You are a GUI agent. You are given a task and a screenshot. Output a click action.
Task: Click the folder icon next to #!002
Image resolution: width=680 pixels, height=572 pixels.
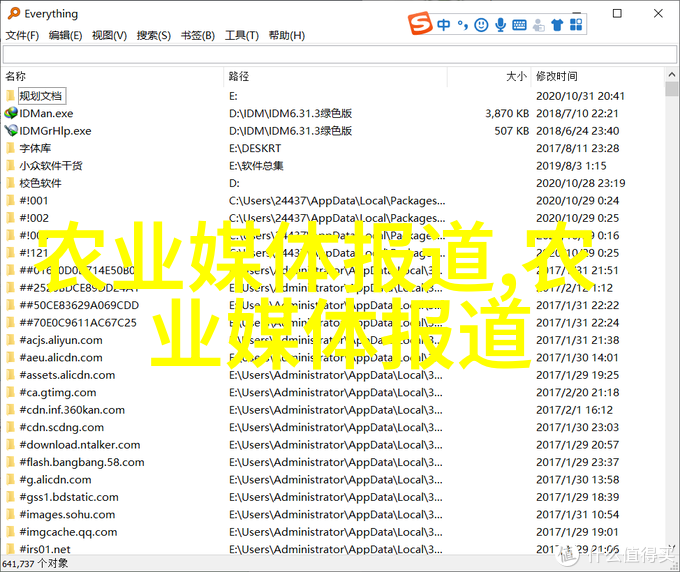pyautogui.click(x=11, y=218)
